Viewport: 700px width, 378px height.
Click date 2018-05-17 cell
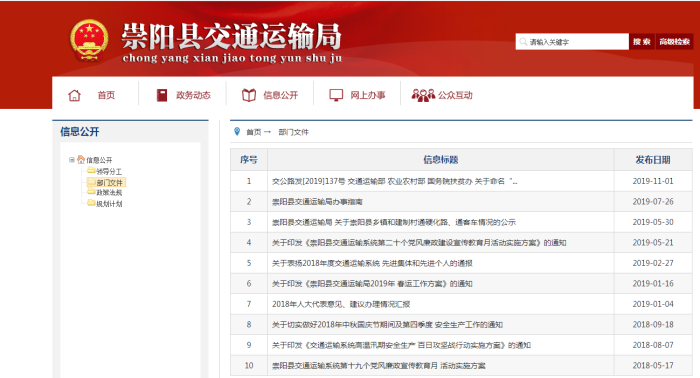tap(653, 366)
